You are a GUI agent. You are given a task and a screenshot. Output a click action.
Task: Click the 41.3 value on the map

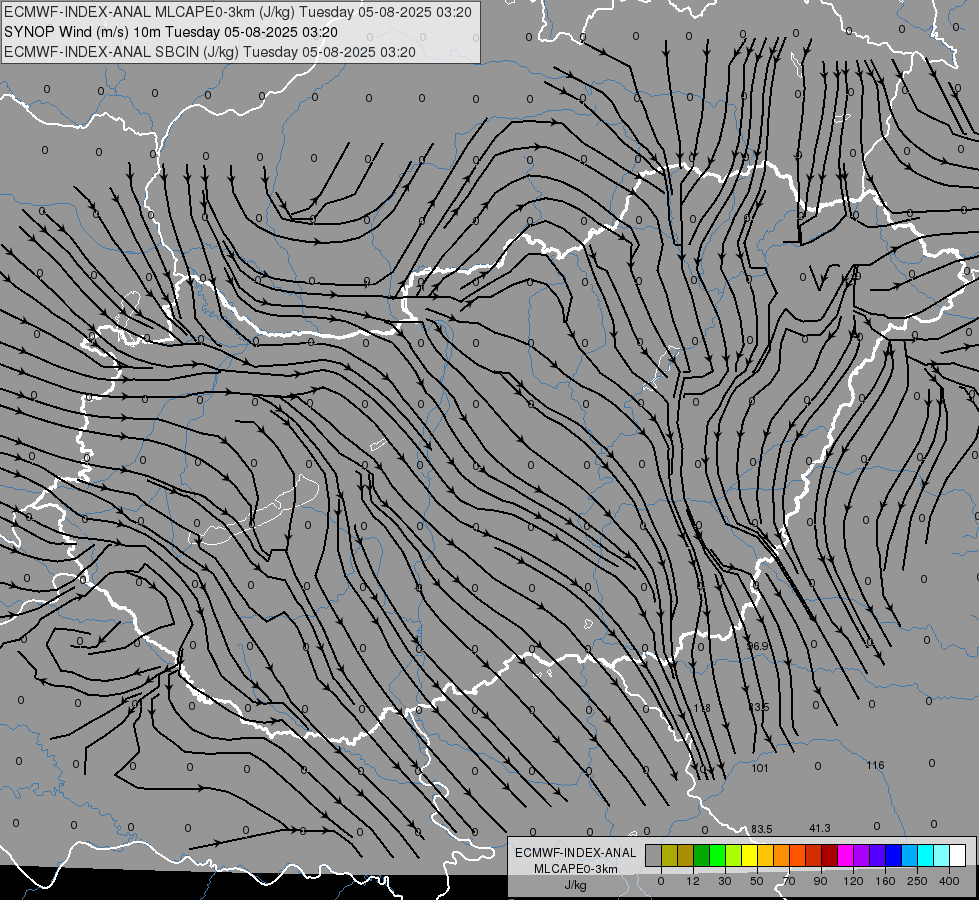pyautogui.click(x=820, y=828)
